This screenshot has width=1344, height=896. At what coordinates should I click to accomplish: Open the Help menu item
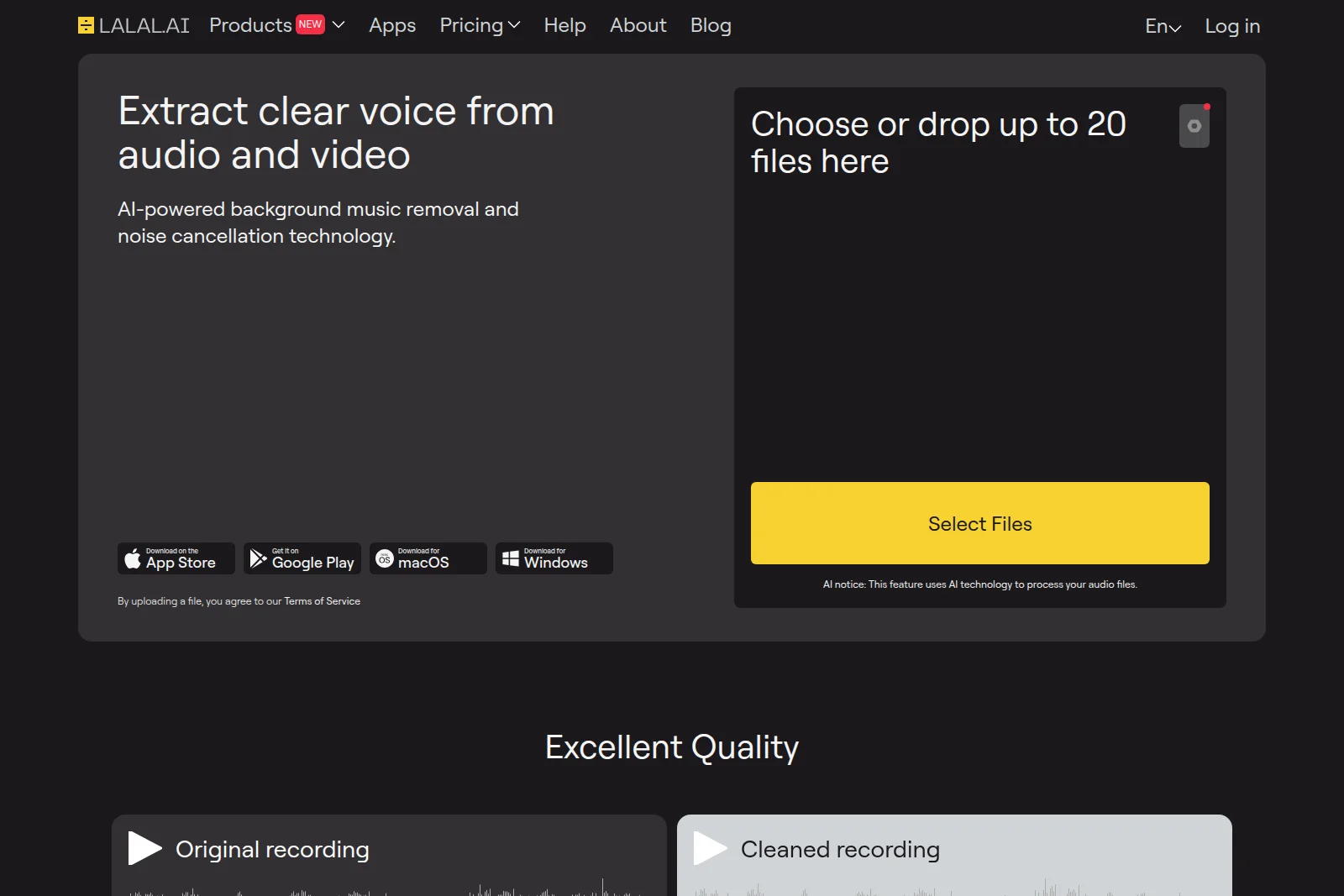pos(564,26)
